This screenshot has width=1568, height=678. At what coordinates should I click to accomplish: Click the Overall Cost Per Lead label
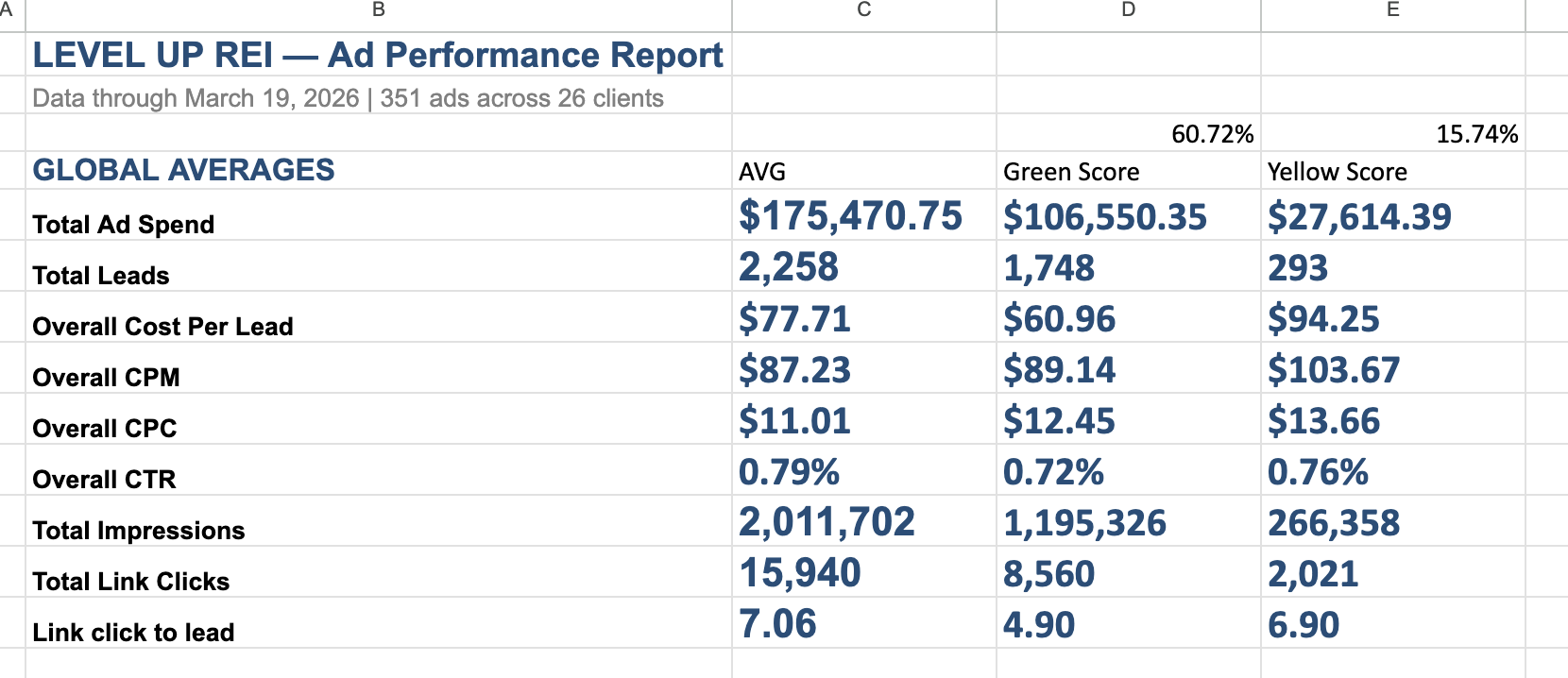[x=379, y=317]
